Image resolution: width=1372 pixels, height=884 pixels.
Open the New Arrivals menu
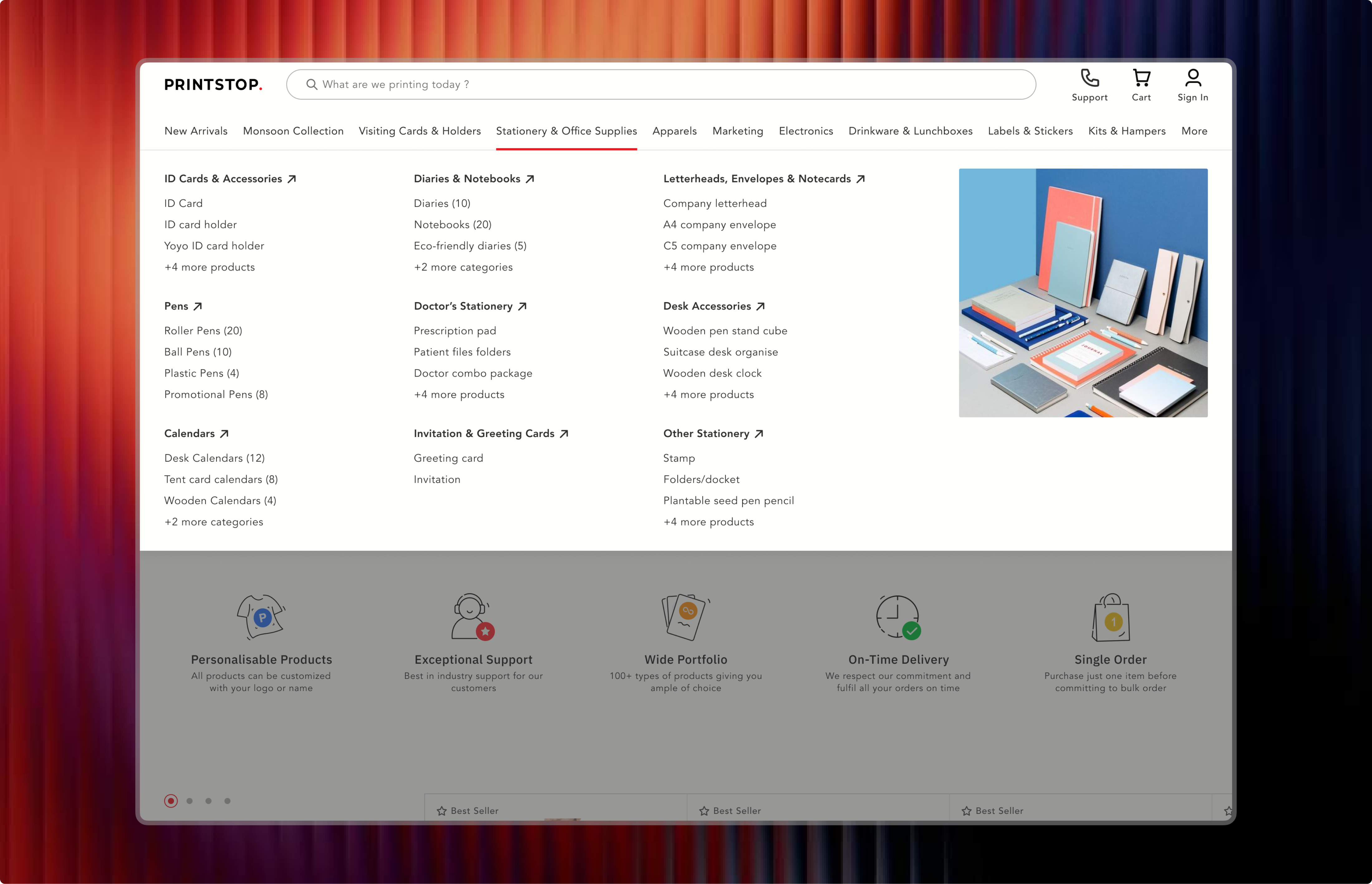click(196, 132)
